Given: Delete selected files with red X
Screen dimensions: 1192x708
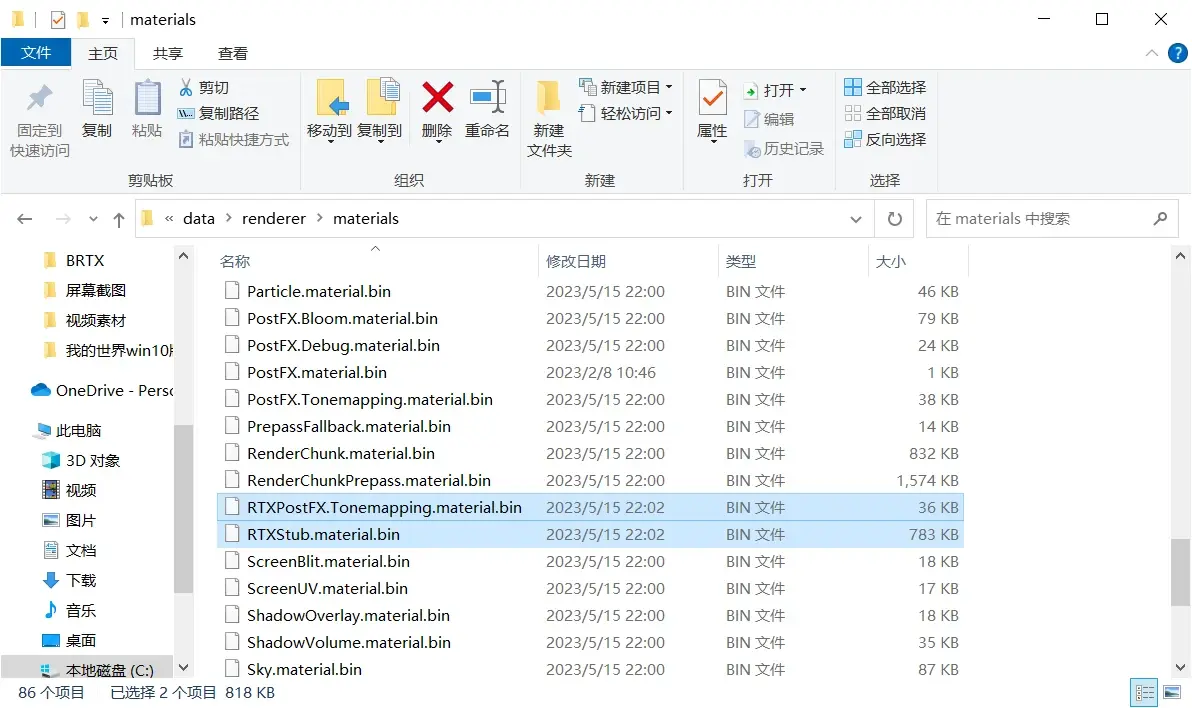Looking at the screenshot, I should (x=437, y=111).
